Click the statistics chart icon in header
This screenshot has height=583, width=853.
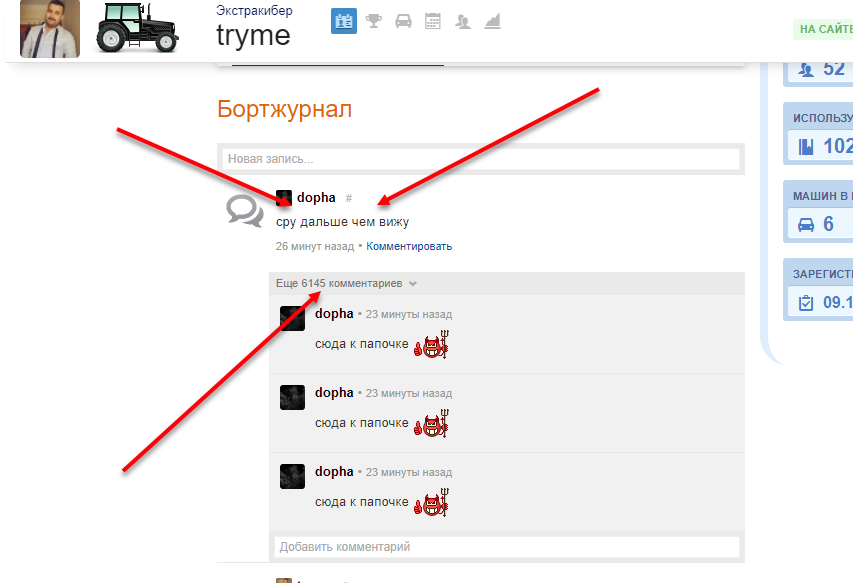tap(492, 21)
